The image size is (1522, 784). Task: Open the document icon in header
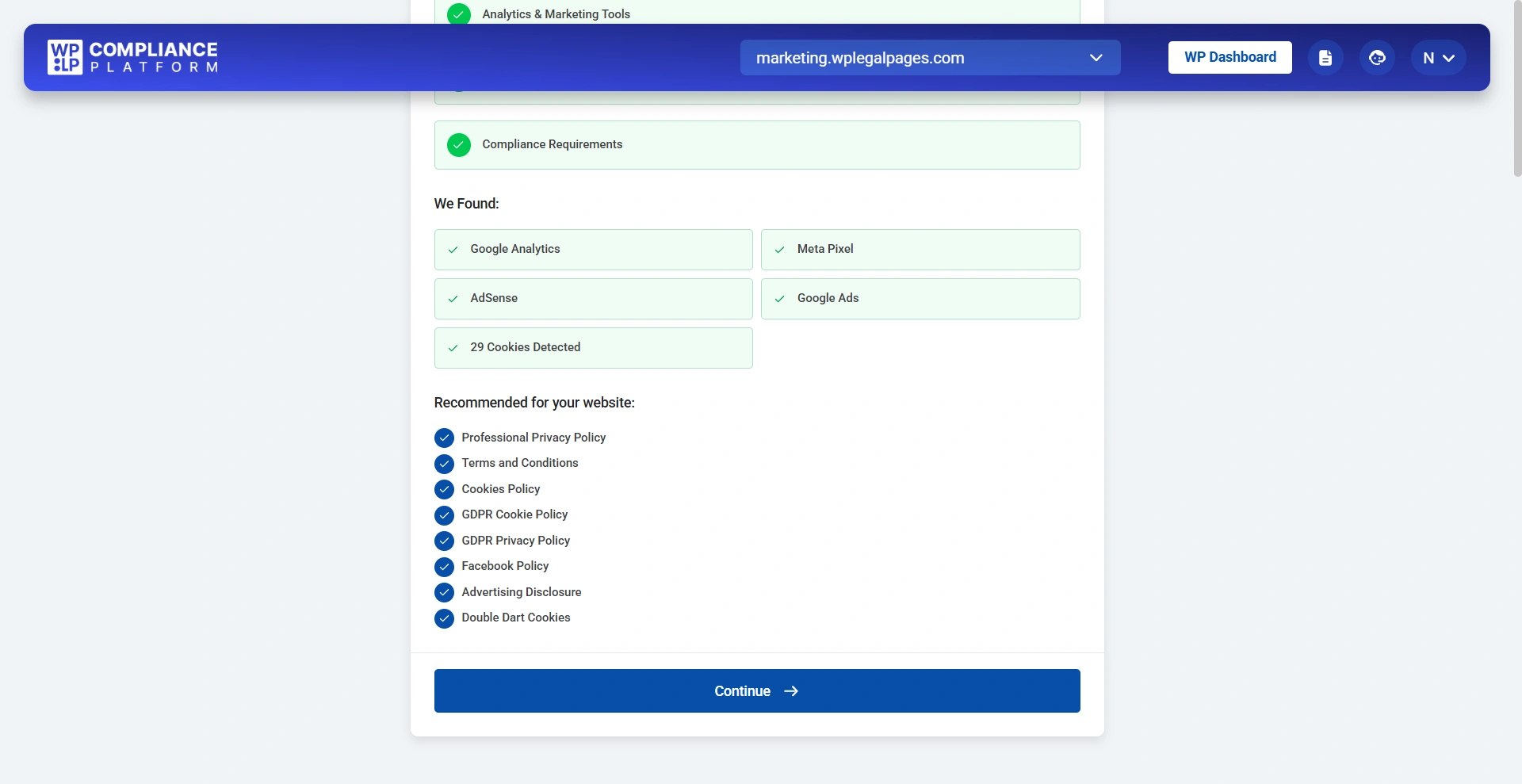(1325, 58)
